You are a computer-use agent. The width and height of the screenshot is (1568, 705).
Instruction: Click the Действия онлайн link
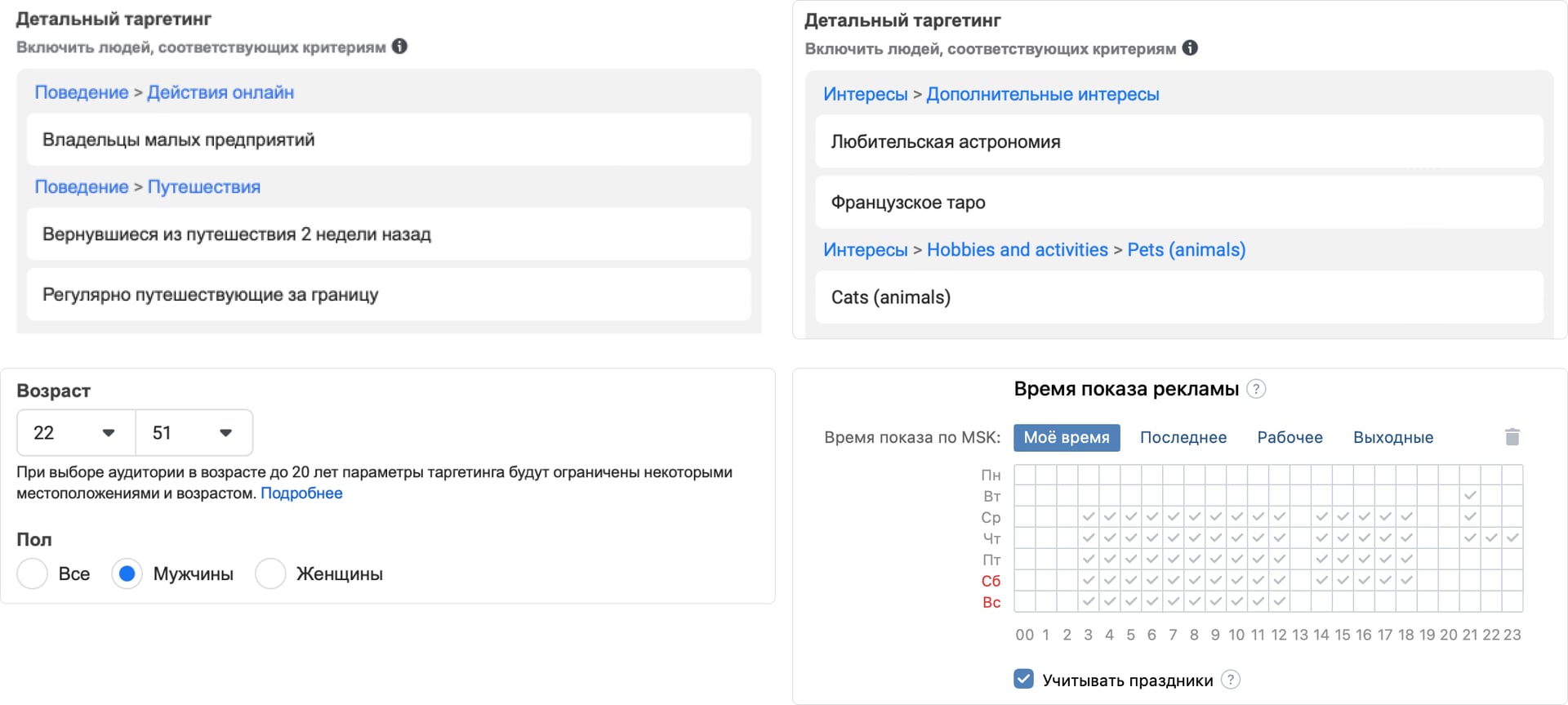[220, 92]
